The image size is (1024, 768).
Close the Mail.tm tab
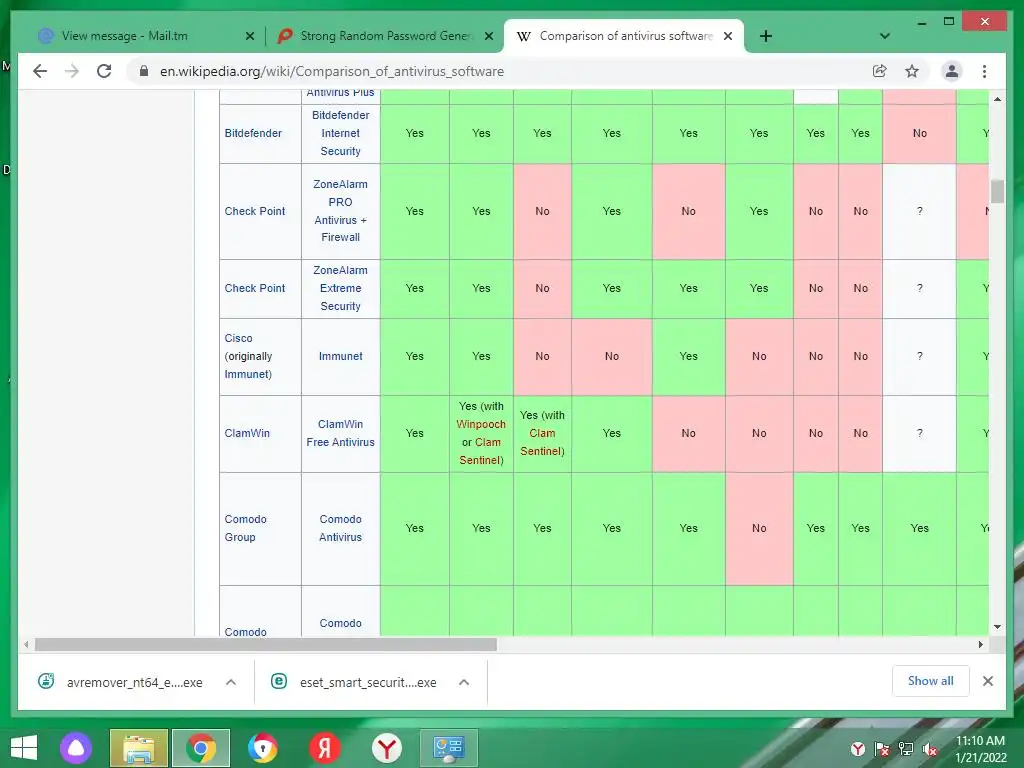tap(249, 36)
